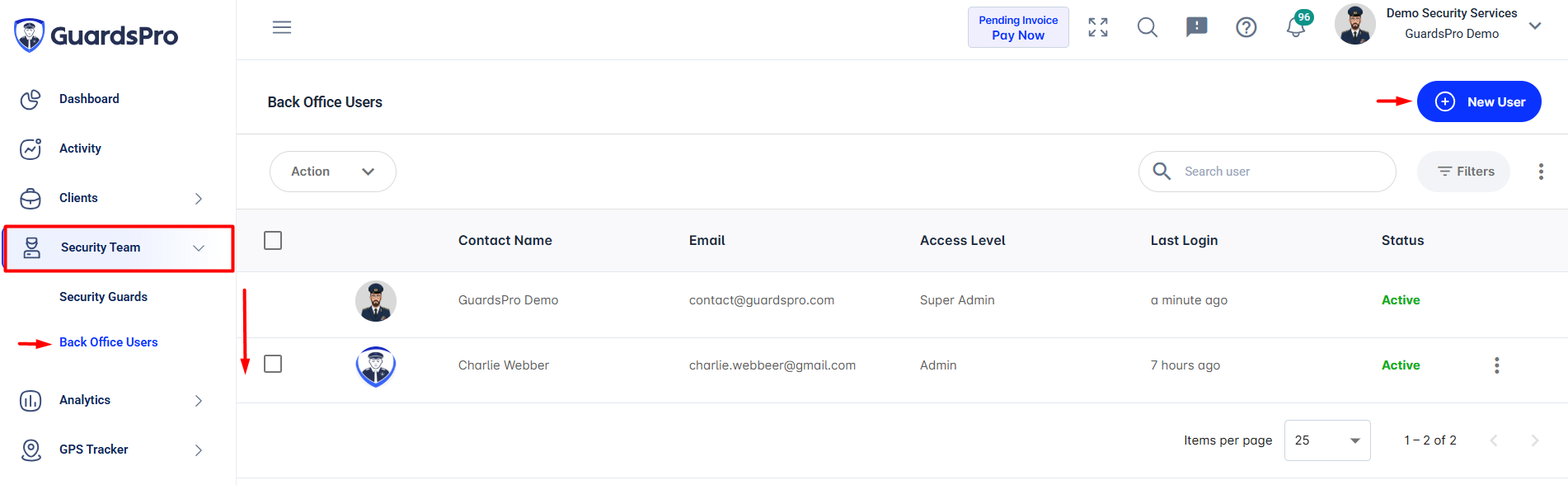
Task: Expand the Analytics submenu chevron
Action: (199, 401)
